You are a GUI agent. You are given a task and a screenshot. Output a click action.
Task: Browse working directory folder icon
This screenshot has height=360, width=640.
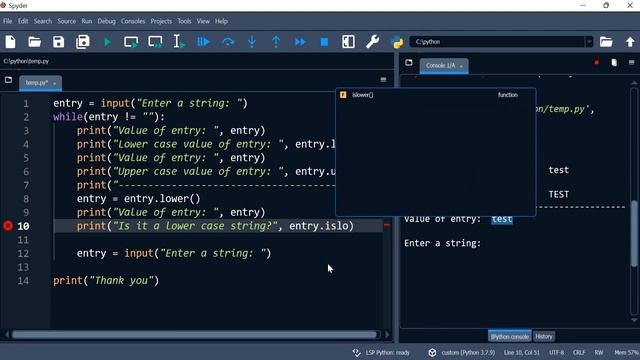point(606,42)
